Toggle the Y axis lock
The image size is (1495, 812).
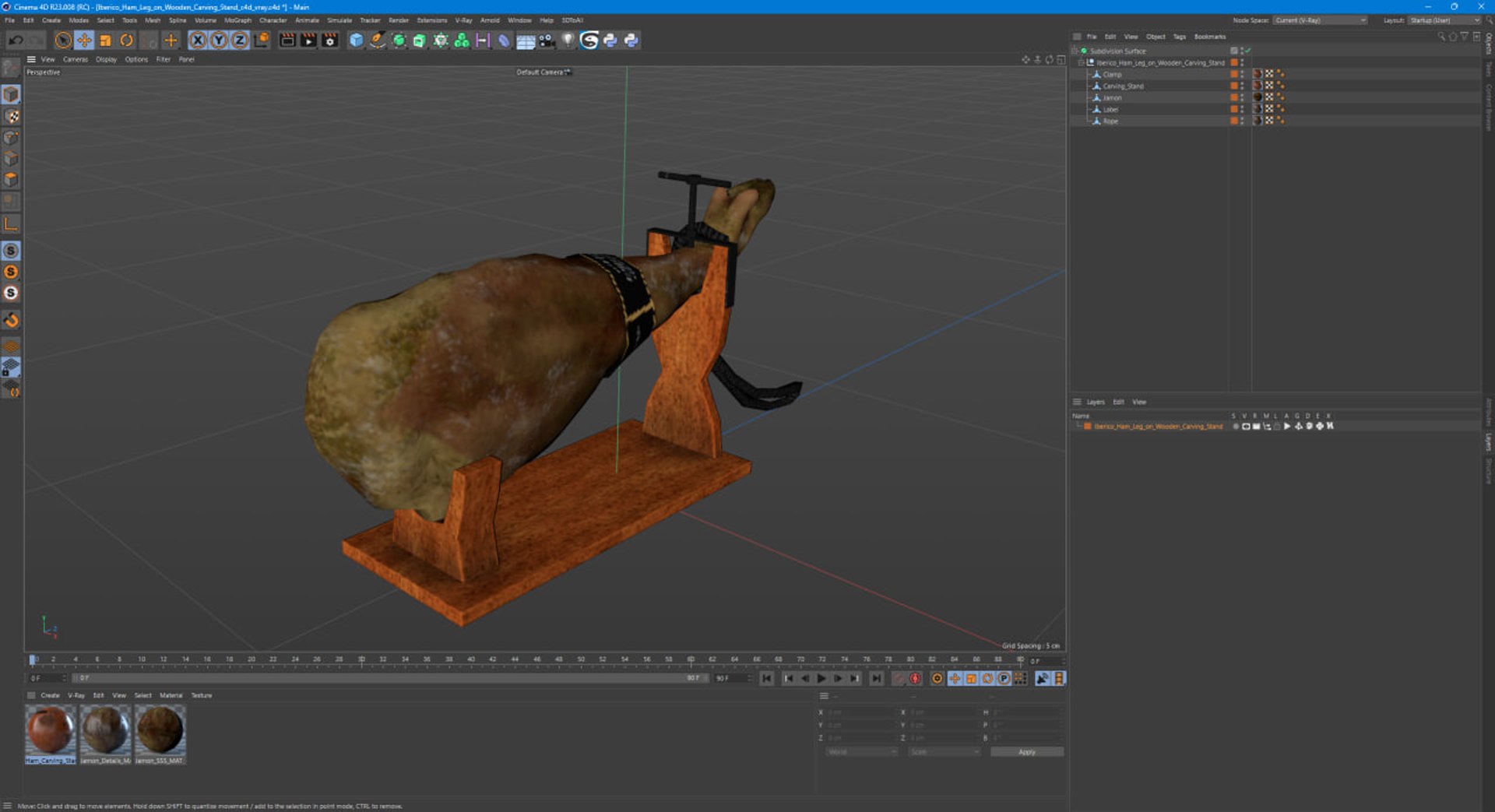219,40
